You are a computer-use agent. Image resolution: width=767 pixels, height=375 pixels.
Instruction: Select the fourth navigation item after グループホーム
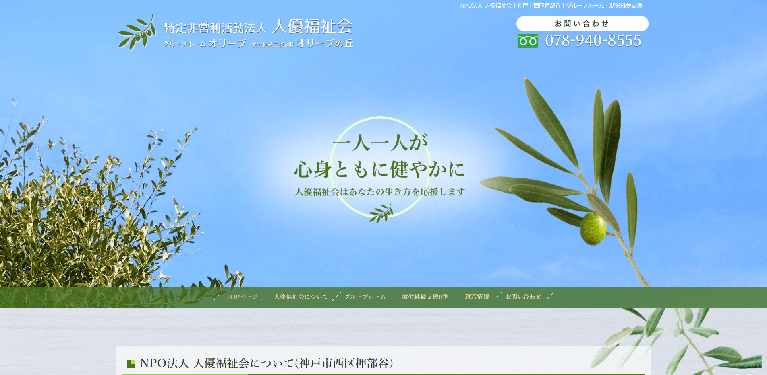tap(425, 297)
